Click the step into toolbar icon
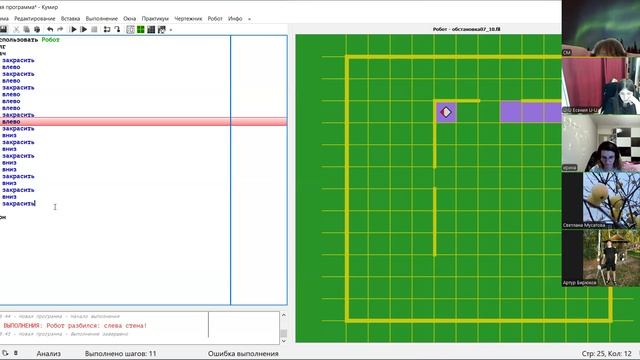Viewport: 640px width, 360px height. pos(117,29)
